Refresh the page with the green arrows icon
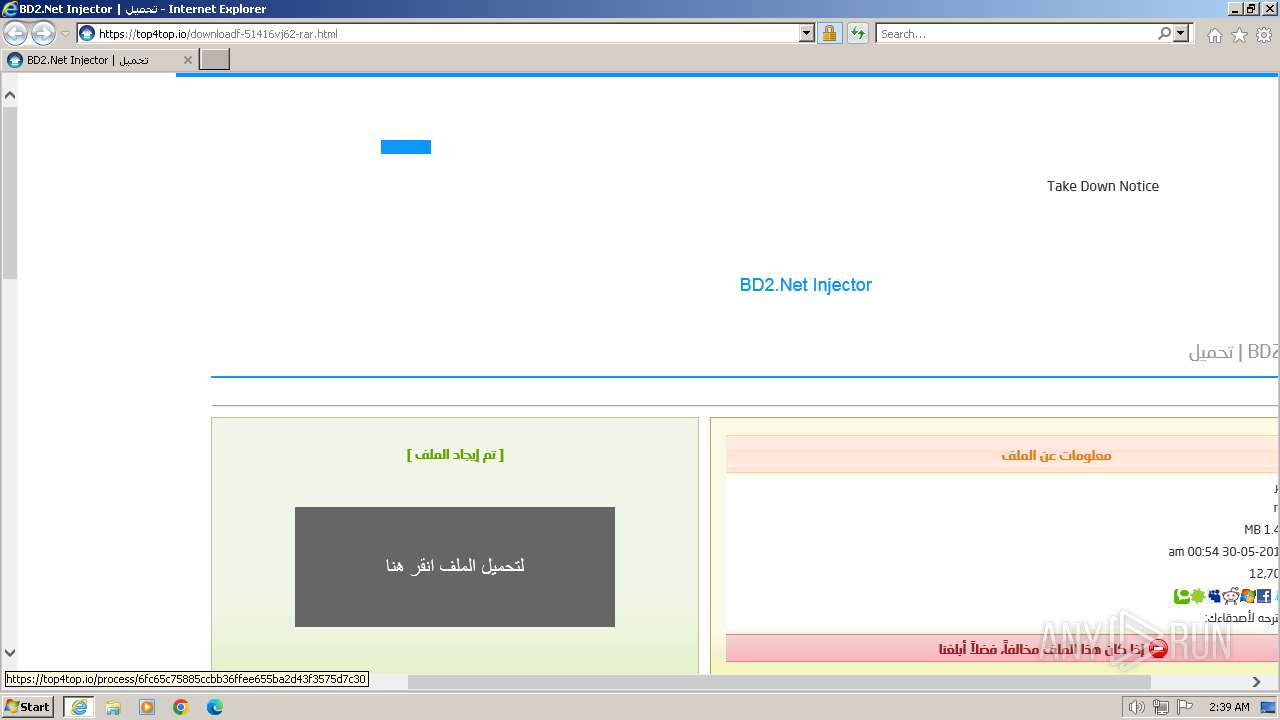1280x720 pixels. (858, 33)
